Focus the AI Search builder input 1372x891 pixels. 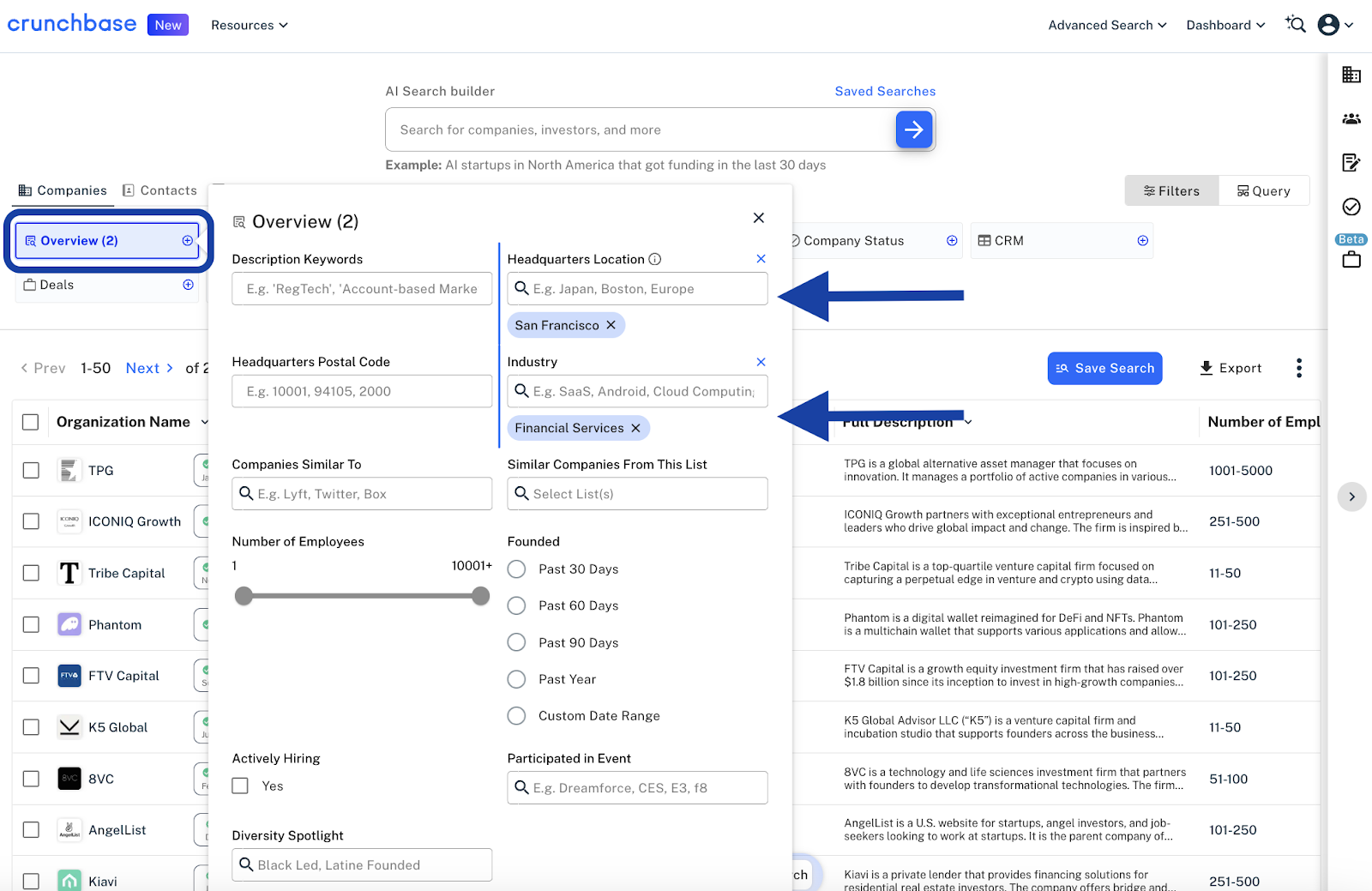pos(641,129)
